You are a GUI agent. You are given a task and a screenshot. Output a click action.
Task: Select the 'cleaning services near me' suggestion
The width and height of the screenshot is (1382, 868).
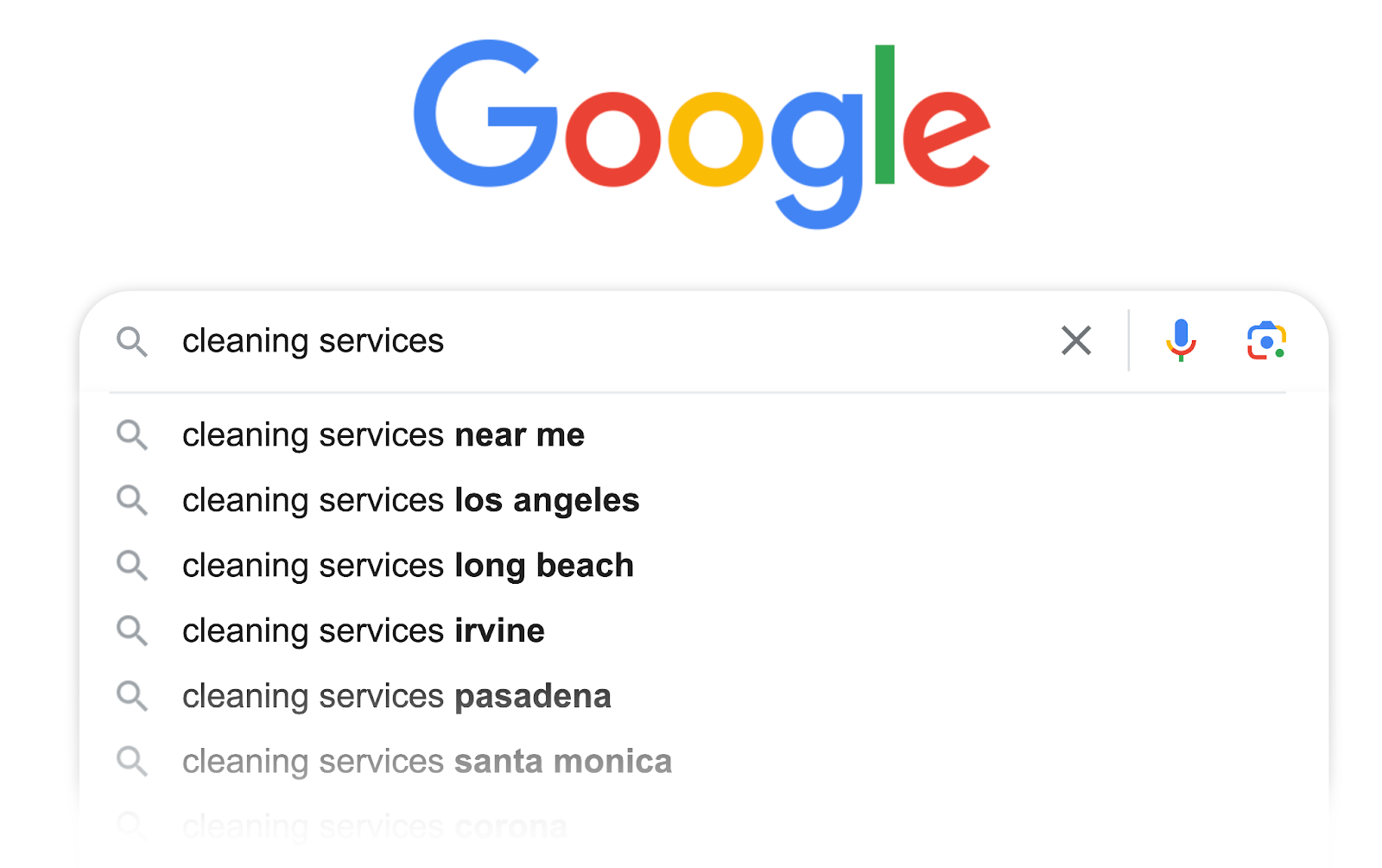click(x=384, y=435)
